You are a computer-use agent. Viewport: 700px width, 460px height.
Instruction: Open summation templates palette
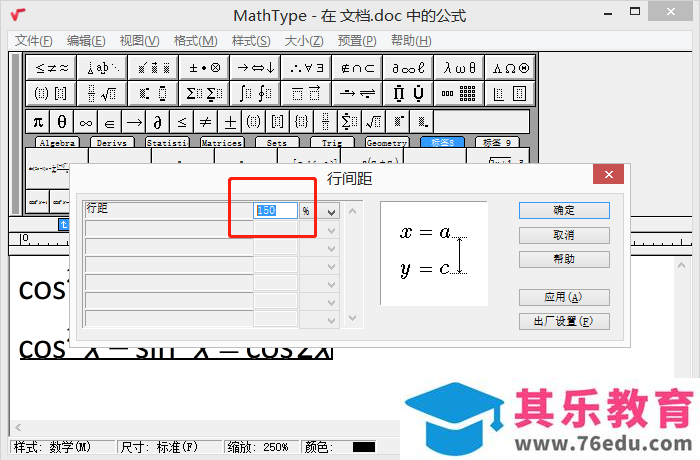pyautogui.click(x=204, y=93)
